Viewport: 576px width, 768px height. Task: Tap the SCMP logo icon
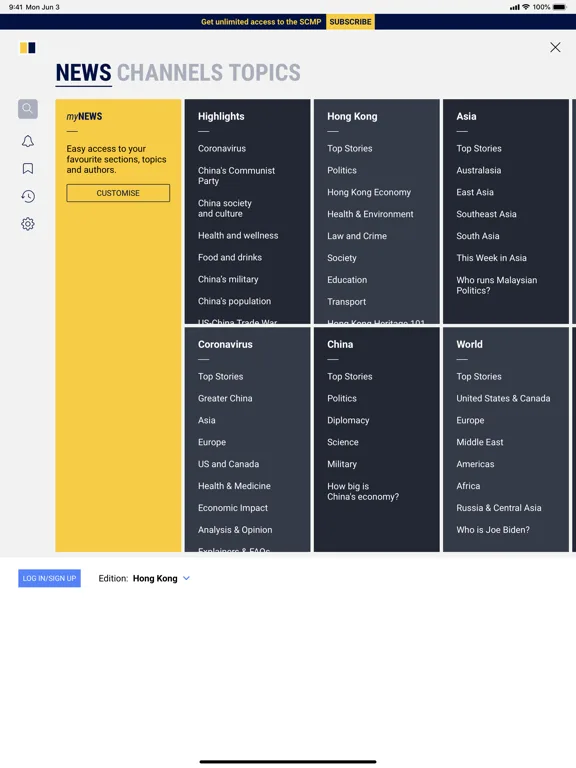coord(27,48)
